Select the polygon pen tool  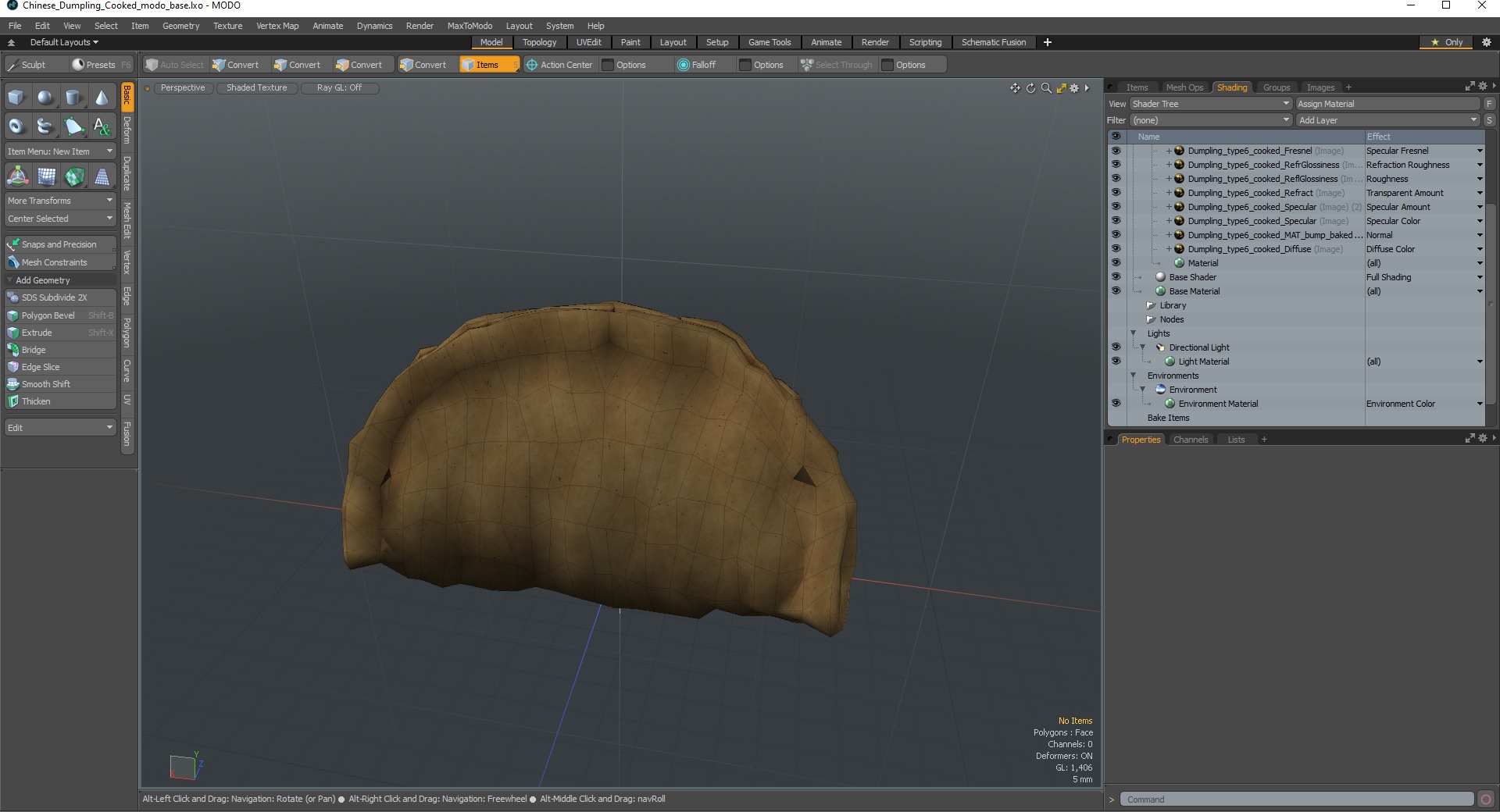pyautogui.click(x=73, y=126)
